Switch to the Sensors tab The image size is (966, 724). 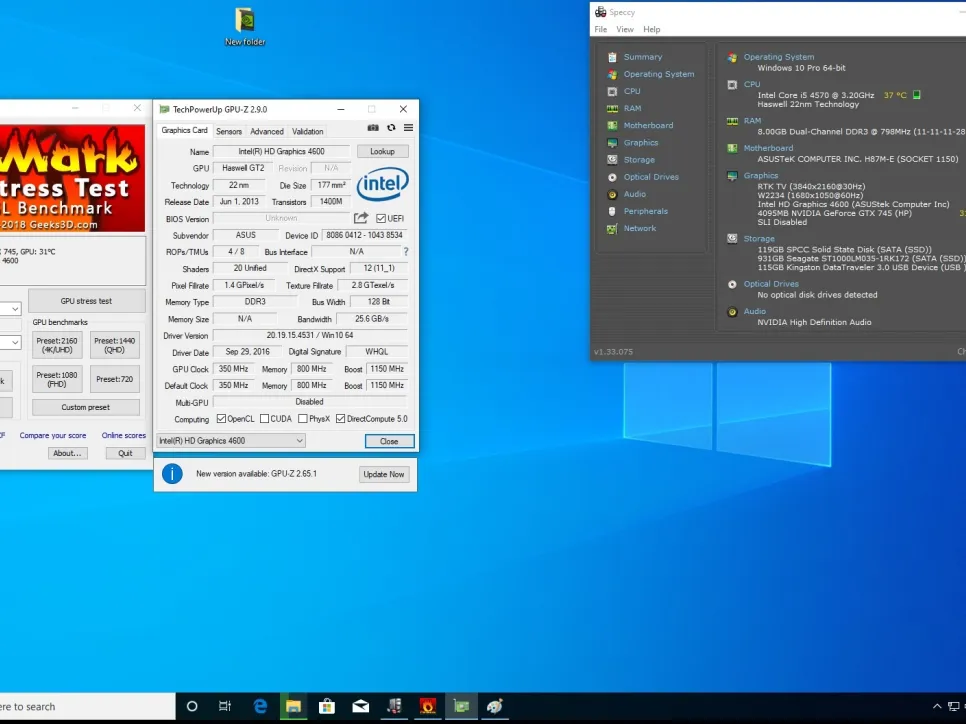[x=229, y=131]
